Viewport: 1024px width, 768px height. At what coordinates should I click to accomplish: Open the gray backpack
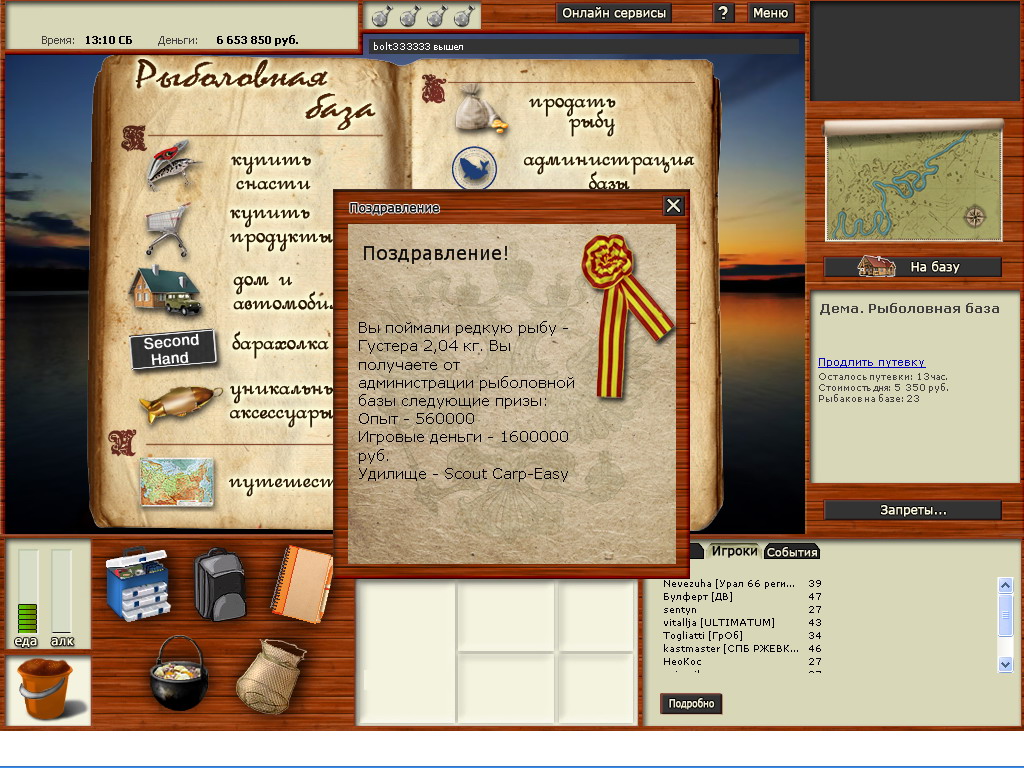coord(220,584)
